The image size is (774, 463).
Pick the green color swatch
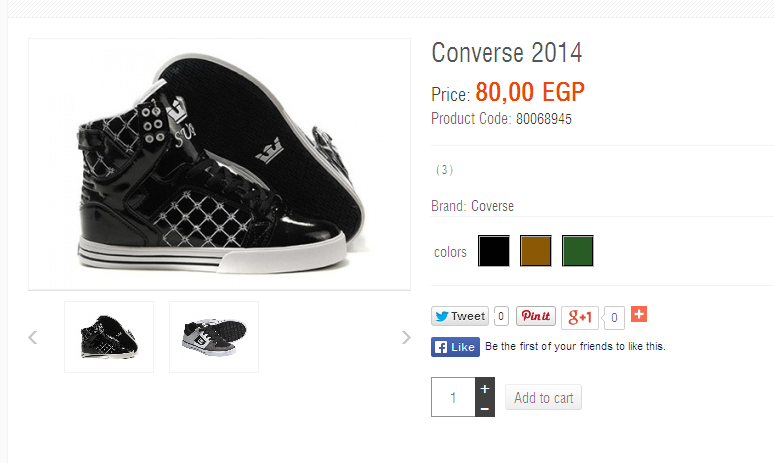click(578, 251)
